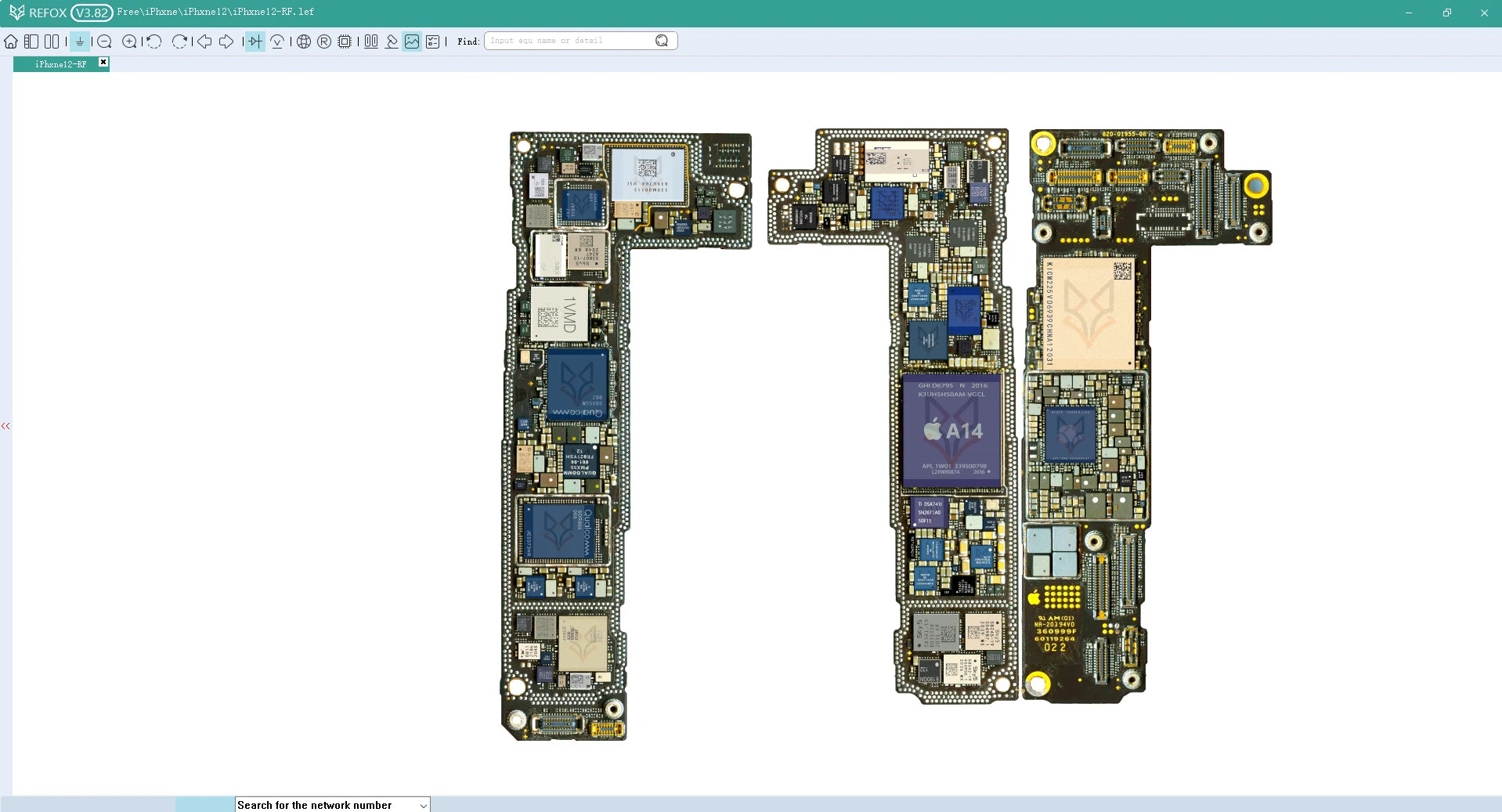Collapse the left side panel with the chevron

5,425
